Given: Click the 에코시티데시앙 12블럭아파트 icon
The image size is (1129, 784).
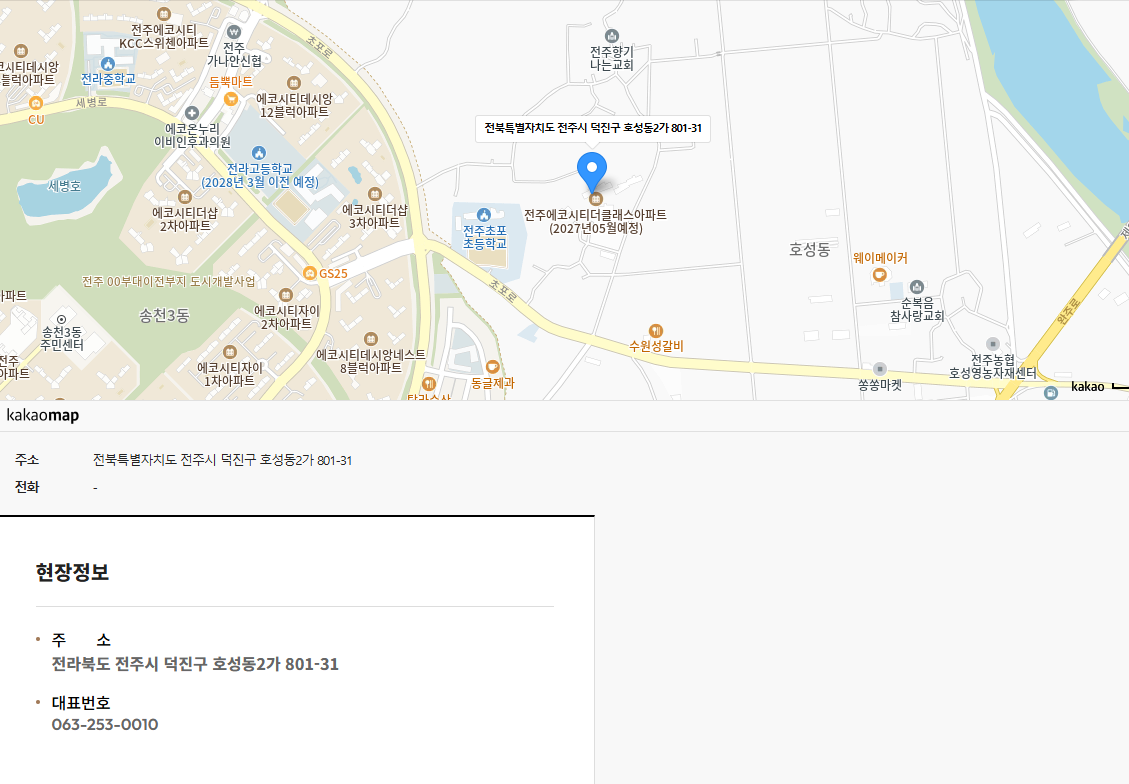Looking at the screenshot, I should pos(294,83).
